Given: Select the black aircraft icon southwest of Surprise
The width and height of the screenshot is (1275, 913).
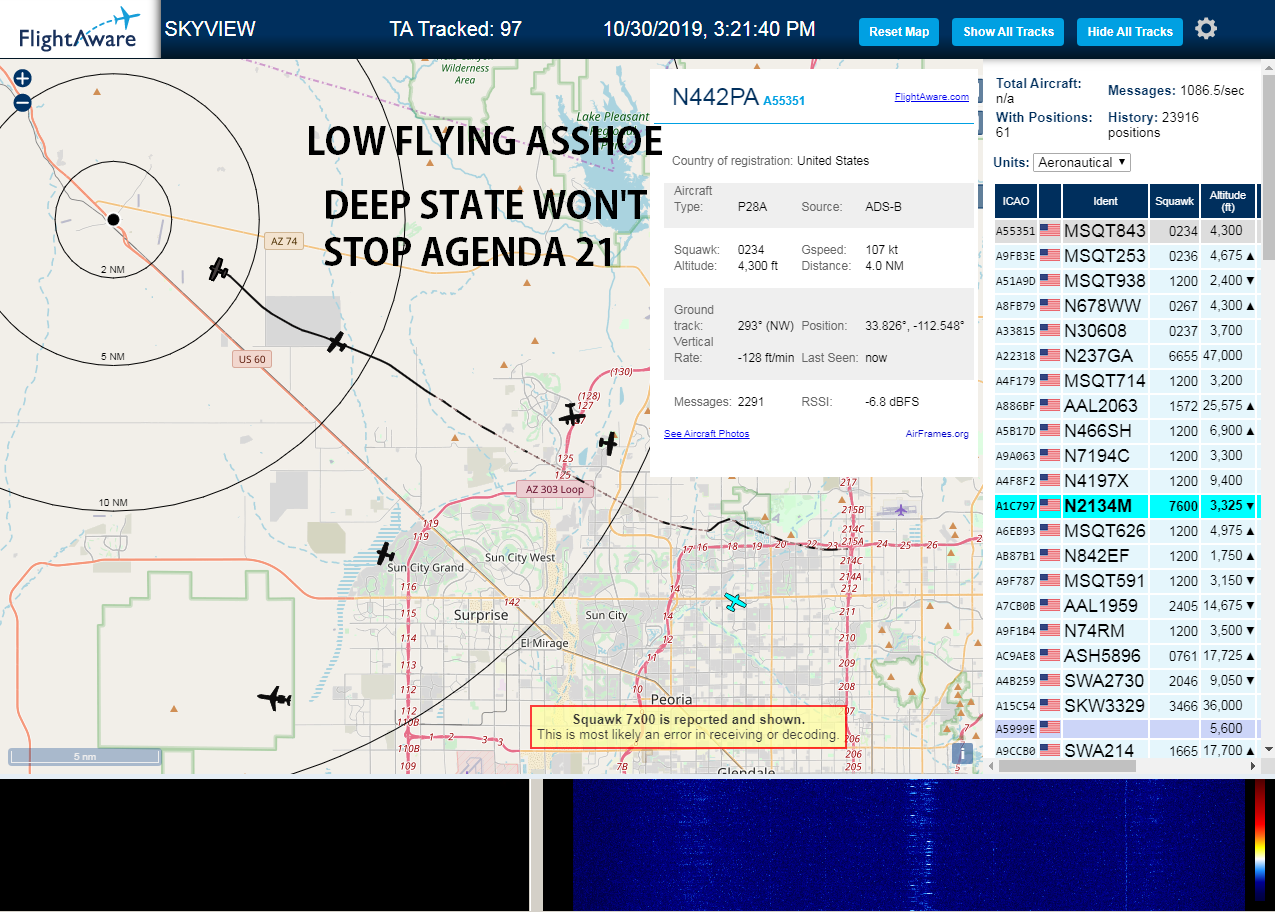Looking at the screenshot, I should click(x=274, y=698).
